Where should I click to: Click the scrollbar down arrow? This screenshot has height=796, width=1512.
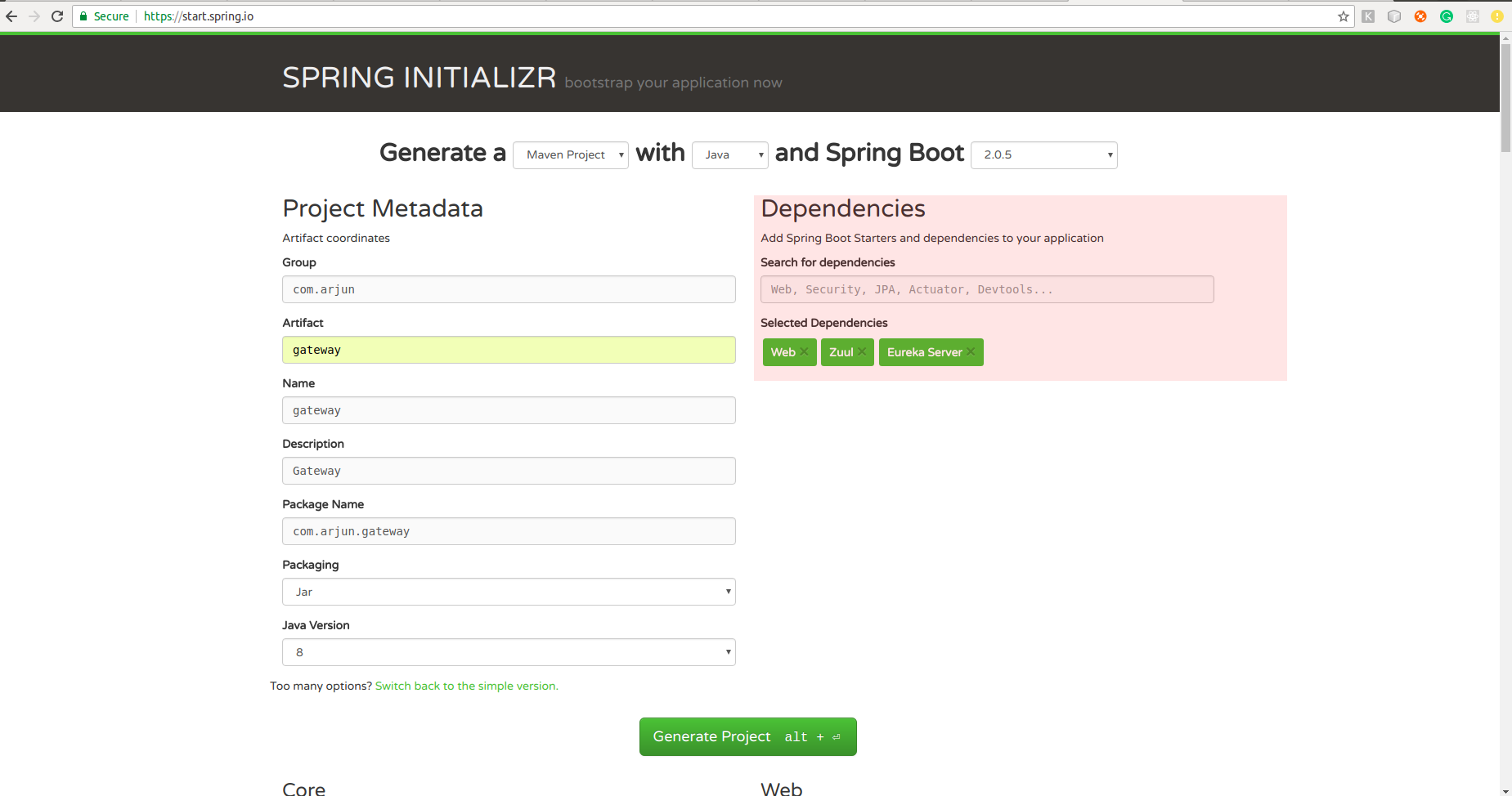(1505, 790)
